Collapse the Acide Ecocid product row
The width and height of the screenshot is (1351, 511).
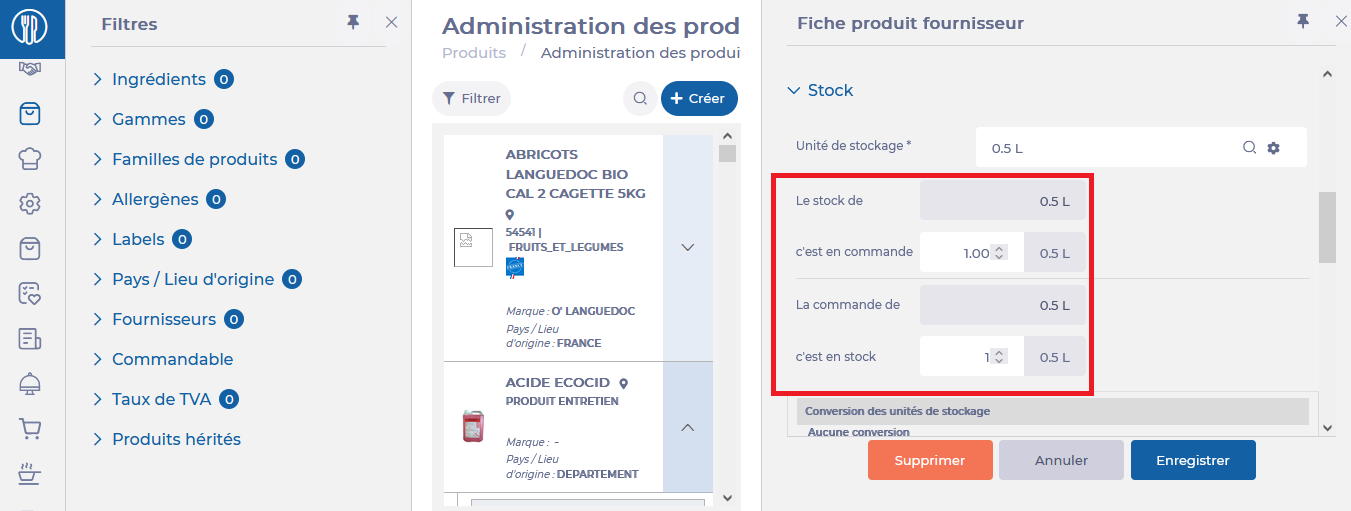687,427
